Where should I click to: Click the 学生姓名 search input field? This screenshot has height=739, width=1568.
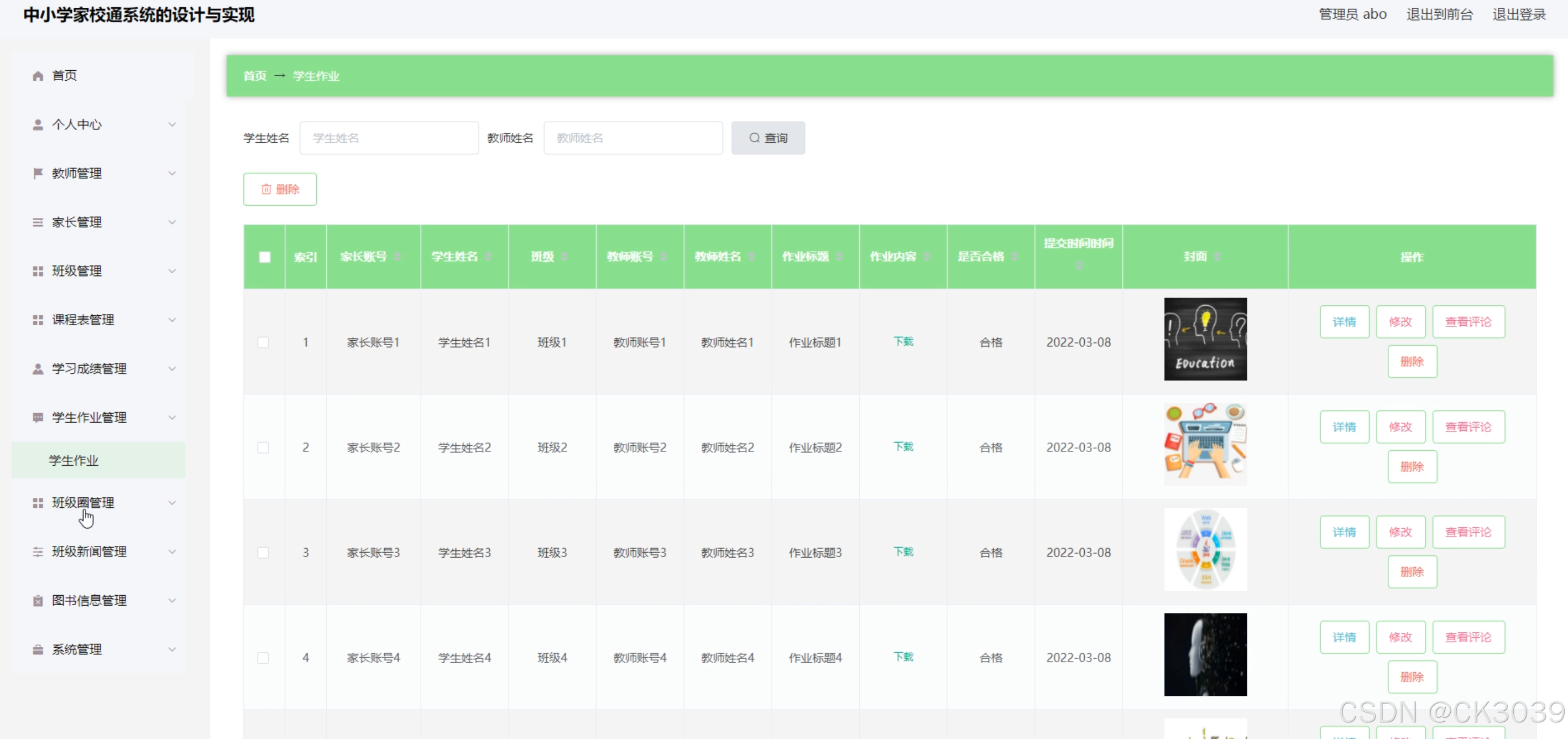coord(389,138)
